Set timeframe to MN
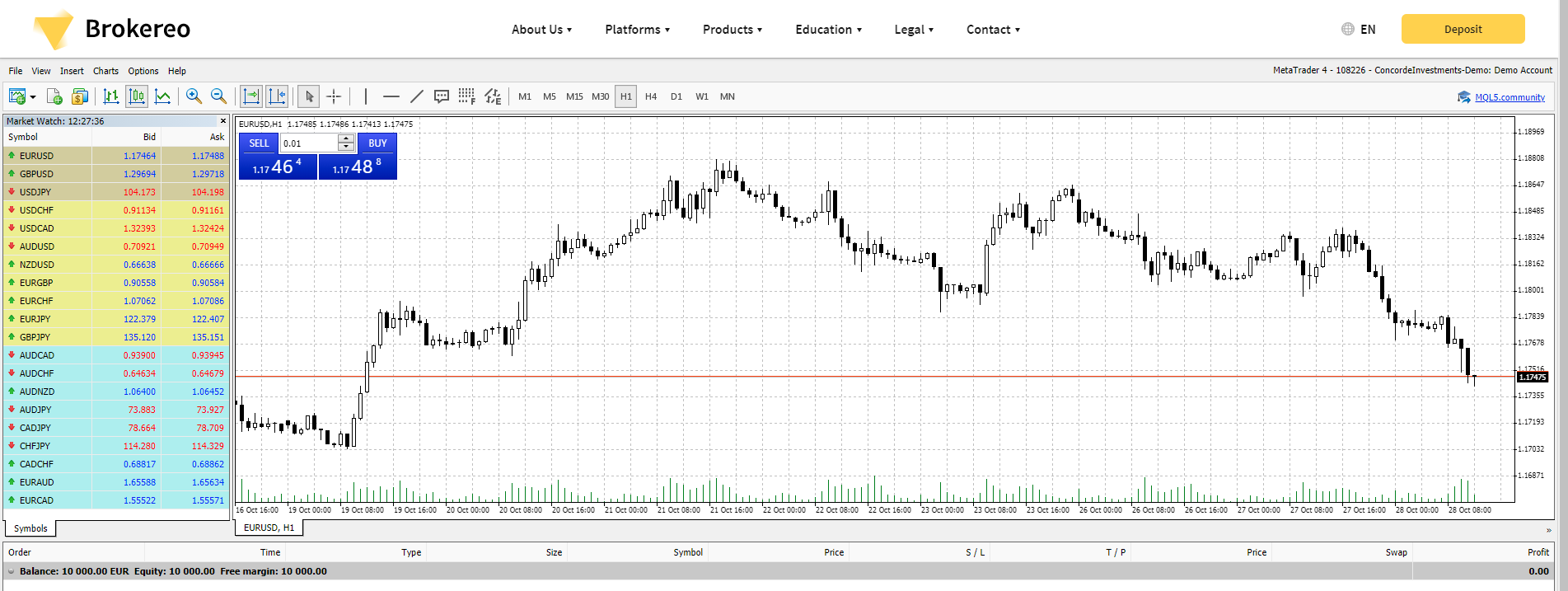 728,96
